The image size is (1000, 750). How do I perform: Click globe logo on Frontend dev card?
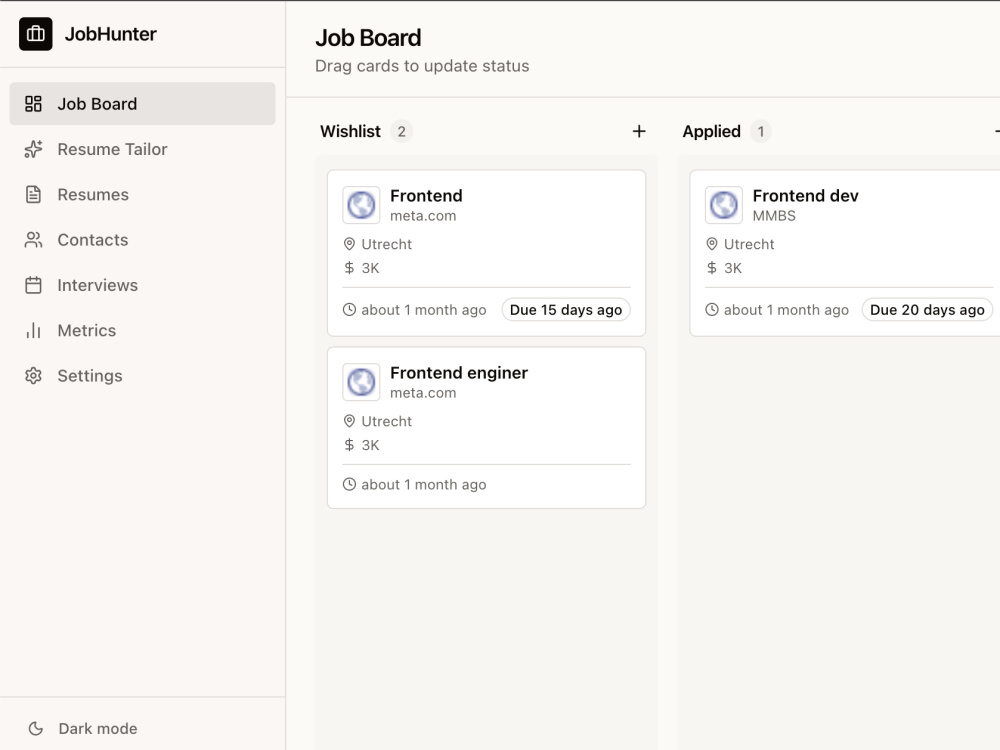point(724,205)
